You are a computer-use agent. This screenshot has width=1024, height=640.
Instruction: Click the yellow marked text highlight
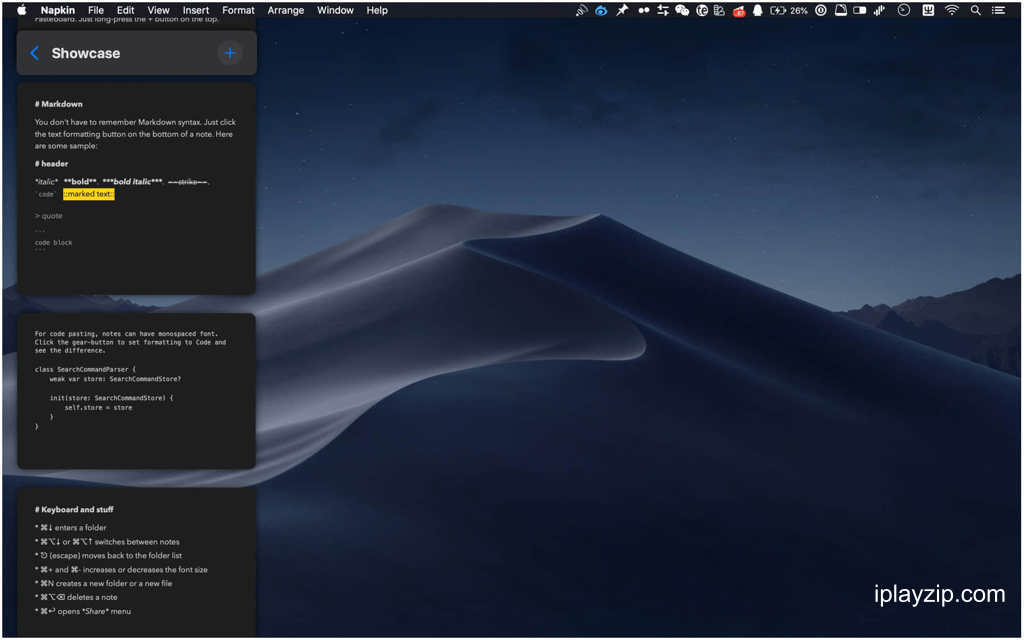coord(89,194)
